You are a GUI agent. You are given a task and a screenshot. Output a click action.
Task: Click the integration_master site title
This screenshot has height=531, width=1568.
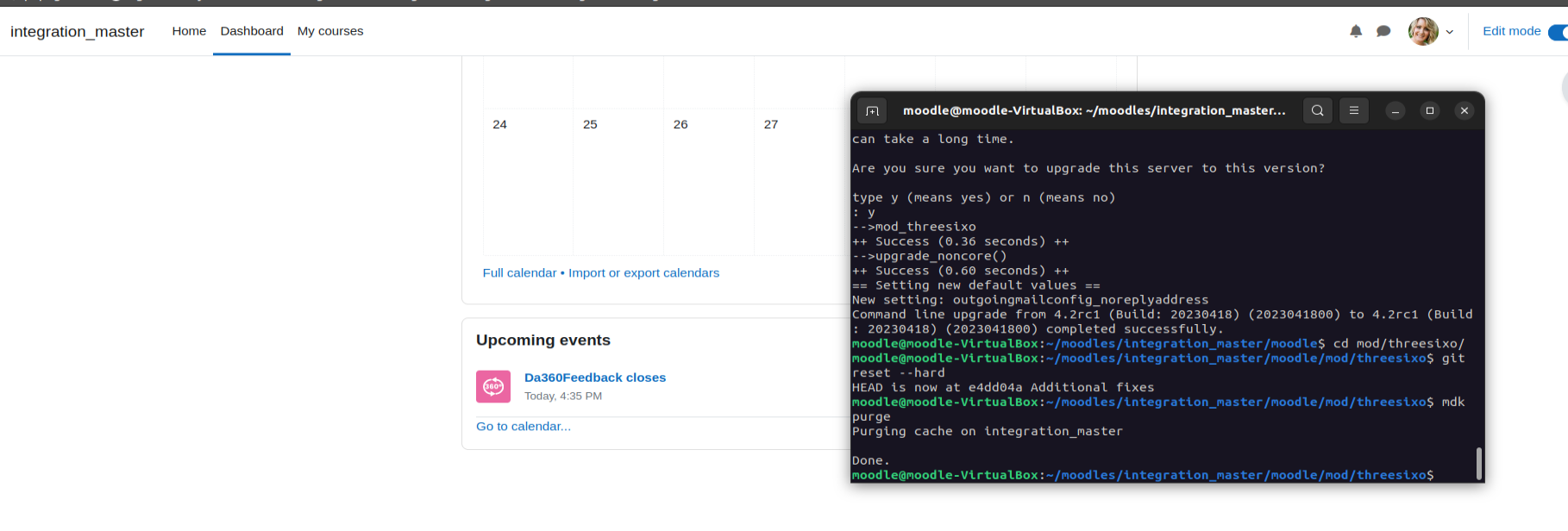[77, 32]
